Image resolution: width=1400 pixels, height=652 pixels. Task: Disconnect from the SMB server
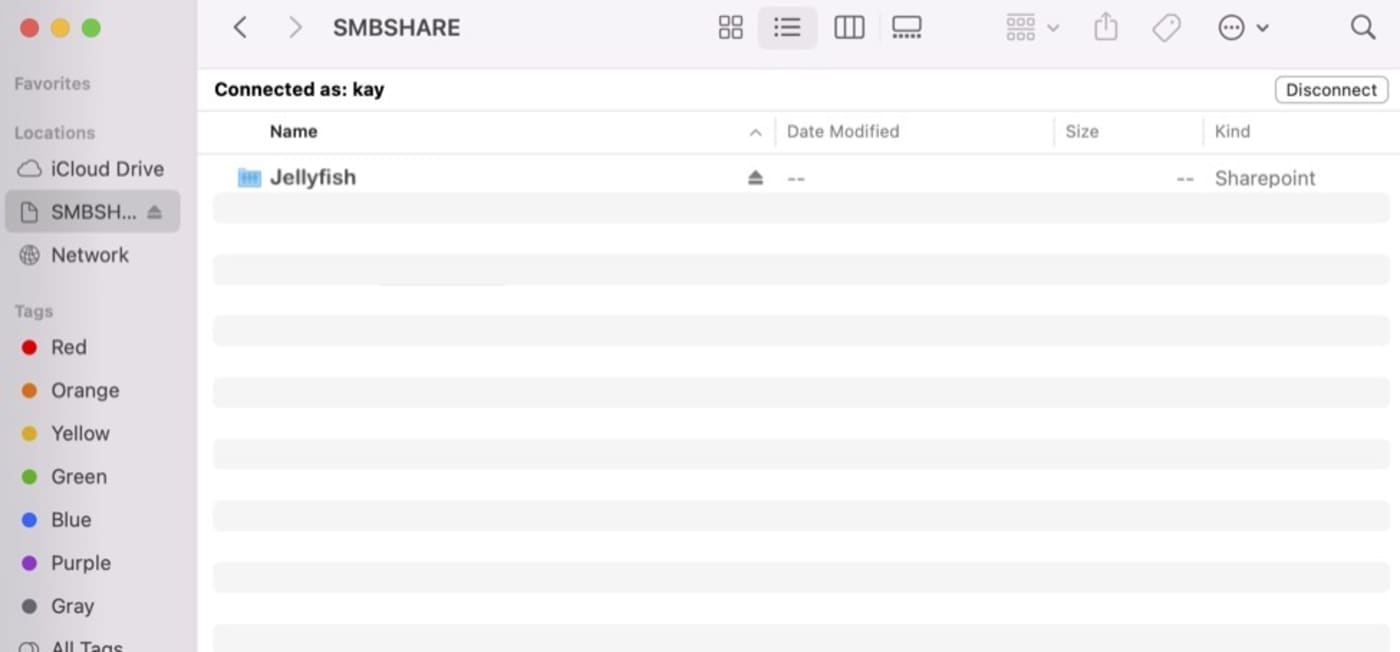pyautogui.click(x=1331, y=90)
